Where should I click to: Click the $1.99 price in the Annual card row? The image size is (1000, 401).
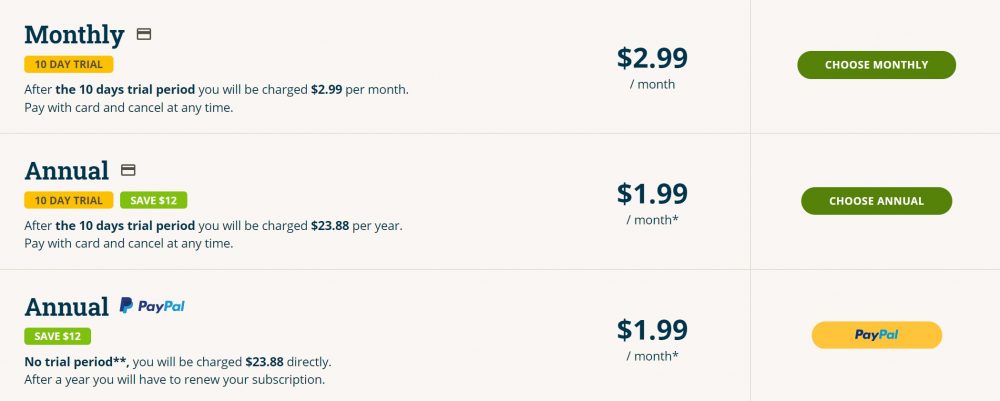coord(652,192)
